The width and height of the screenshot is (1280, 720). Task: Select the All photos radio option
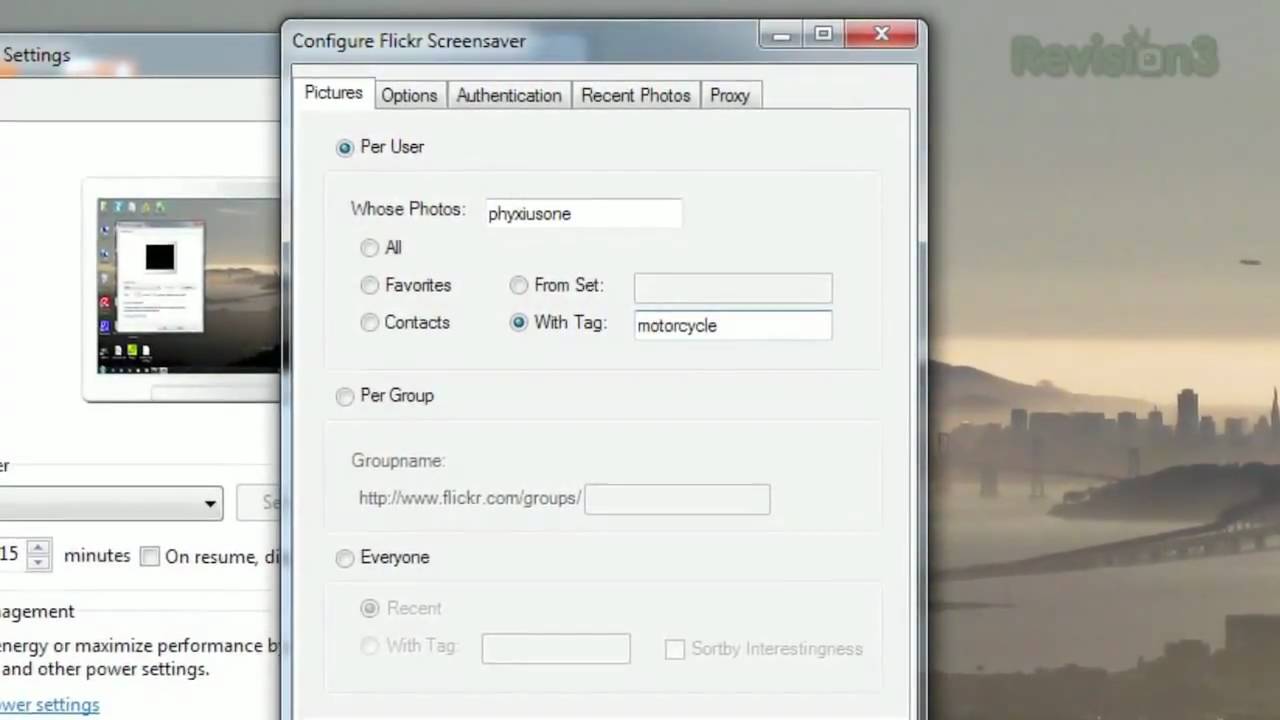[x=370, y=248]
